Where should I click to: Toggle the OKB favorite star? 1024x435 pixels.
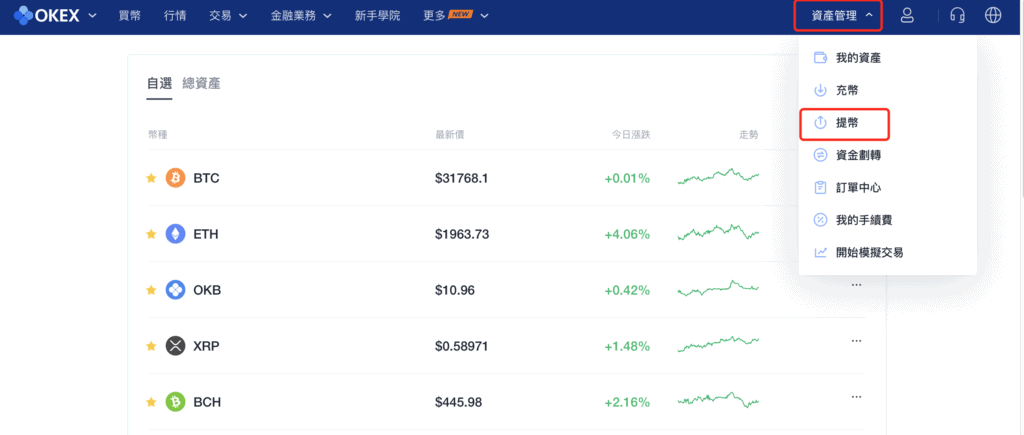pos(151,290)
